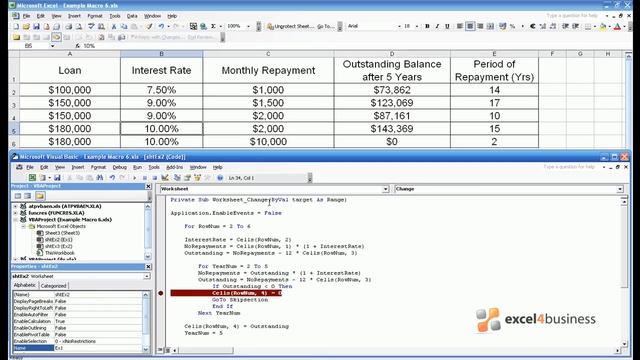Viewport: 640px width, 360px height.
Task: Click the Break pause icon in VBA toolbar
Action: [144, 178]
